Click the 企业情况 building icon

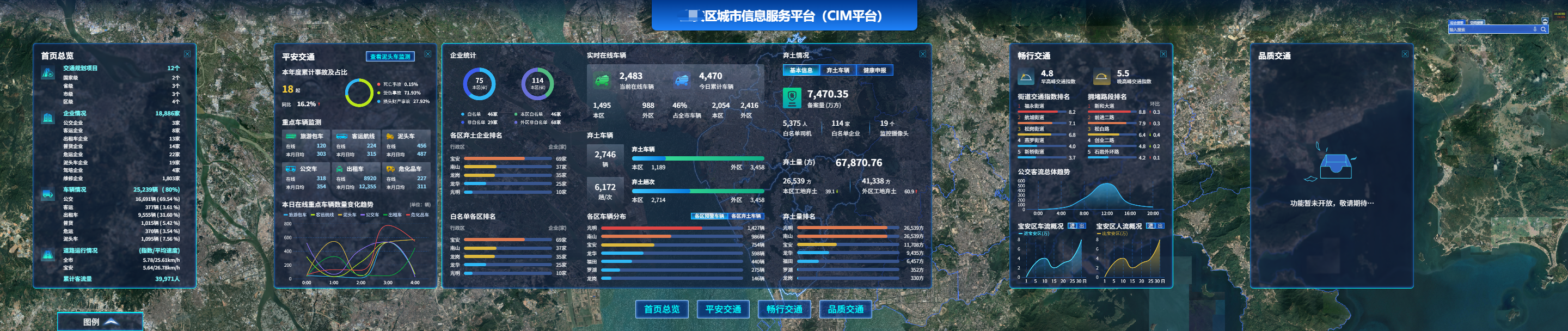point(47,118)
